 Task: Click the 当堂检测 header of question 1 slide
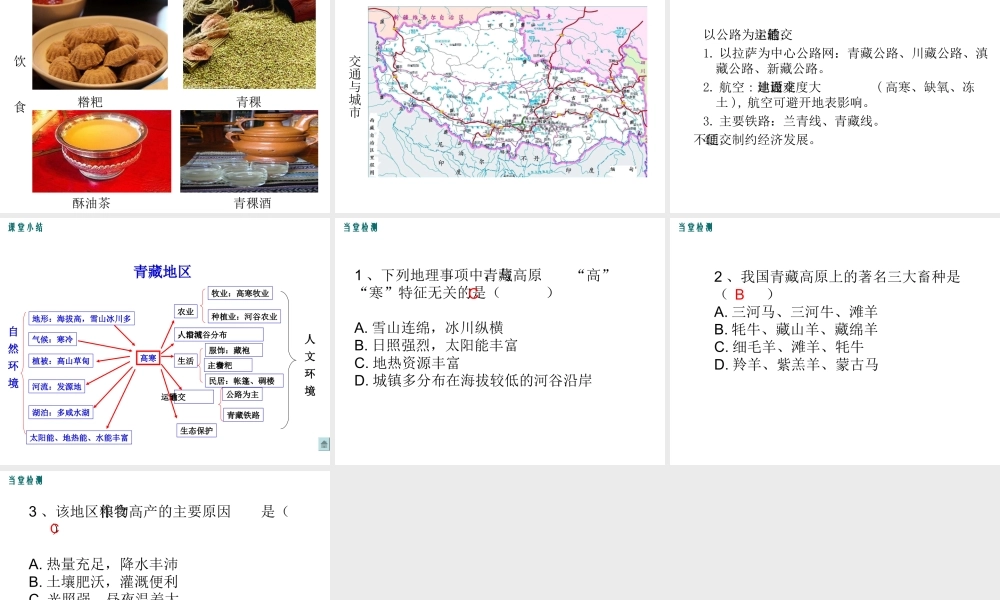click(x=360, y=227)
